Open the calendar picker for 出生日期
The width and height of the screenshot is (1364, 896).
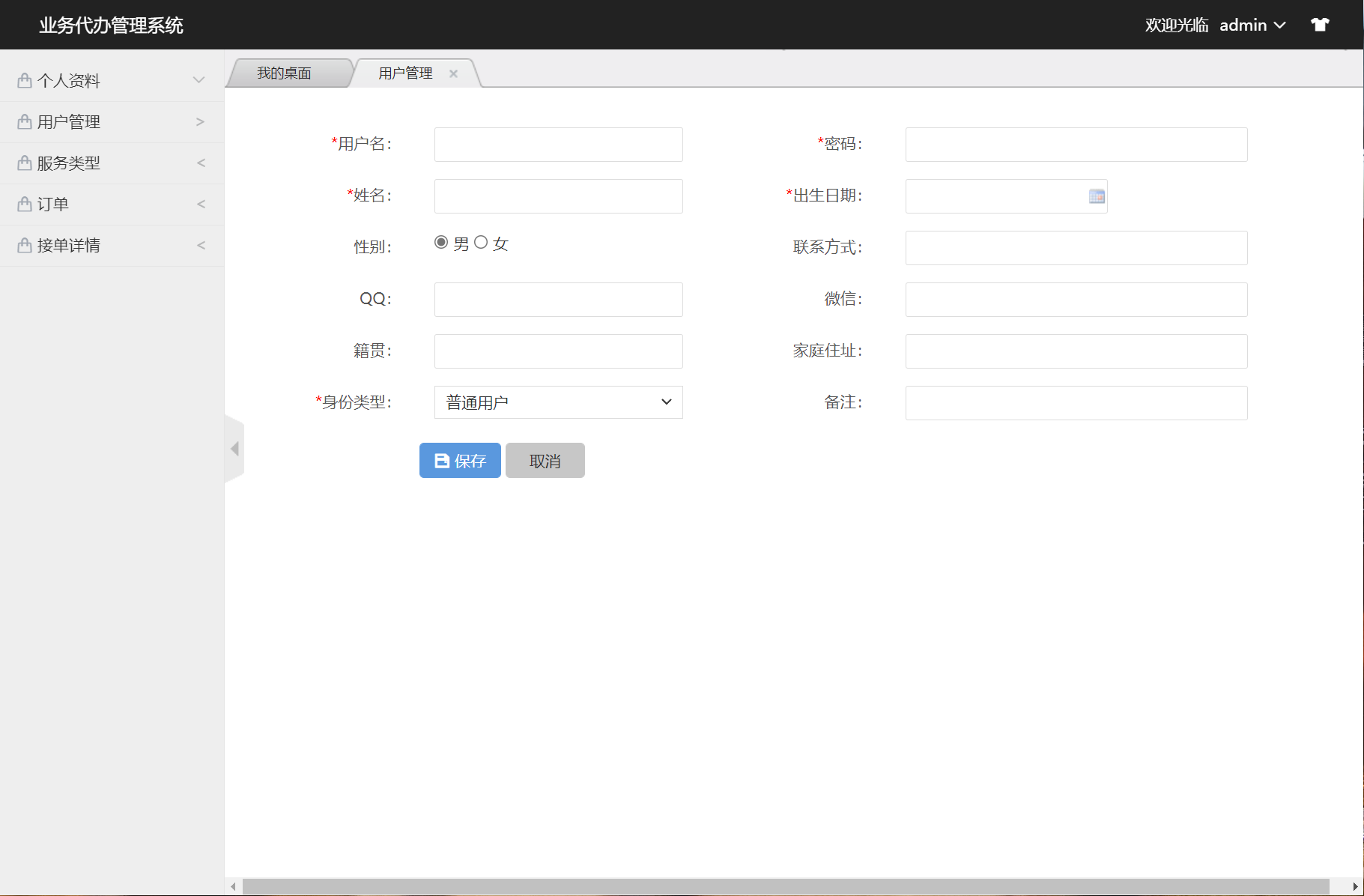click(x=1097, y=196)
